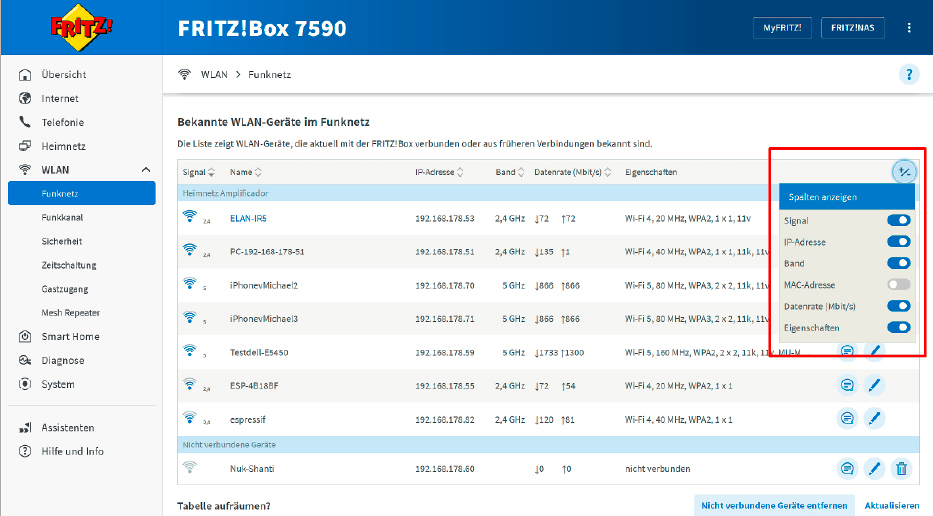Collapse the WLAN menu chevron
933x516 pixels.
[x=146, y=170]
